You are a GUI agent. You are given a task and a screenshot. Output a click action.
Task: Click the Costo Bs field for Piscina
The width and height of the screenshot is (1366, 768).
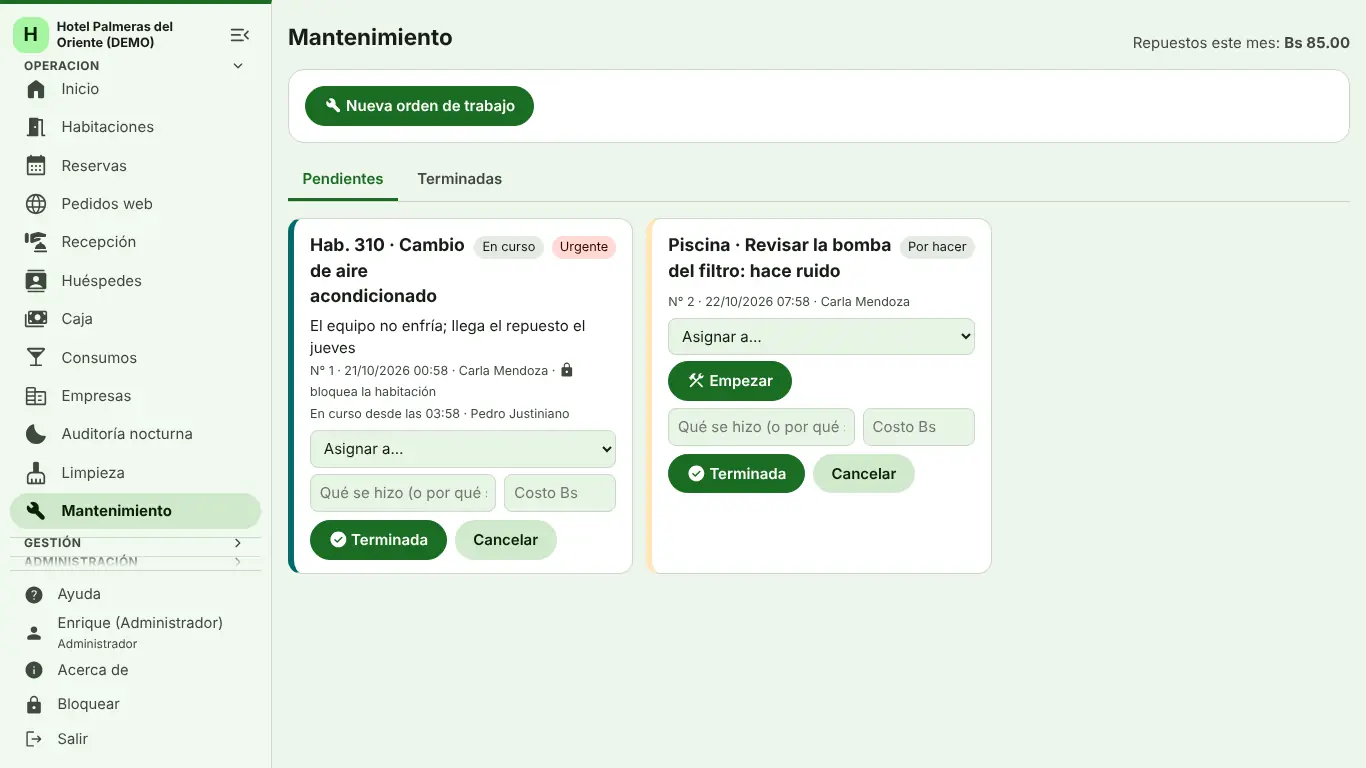click(919, 427)
